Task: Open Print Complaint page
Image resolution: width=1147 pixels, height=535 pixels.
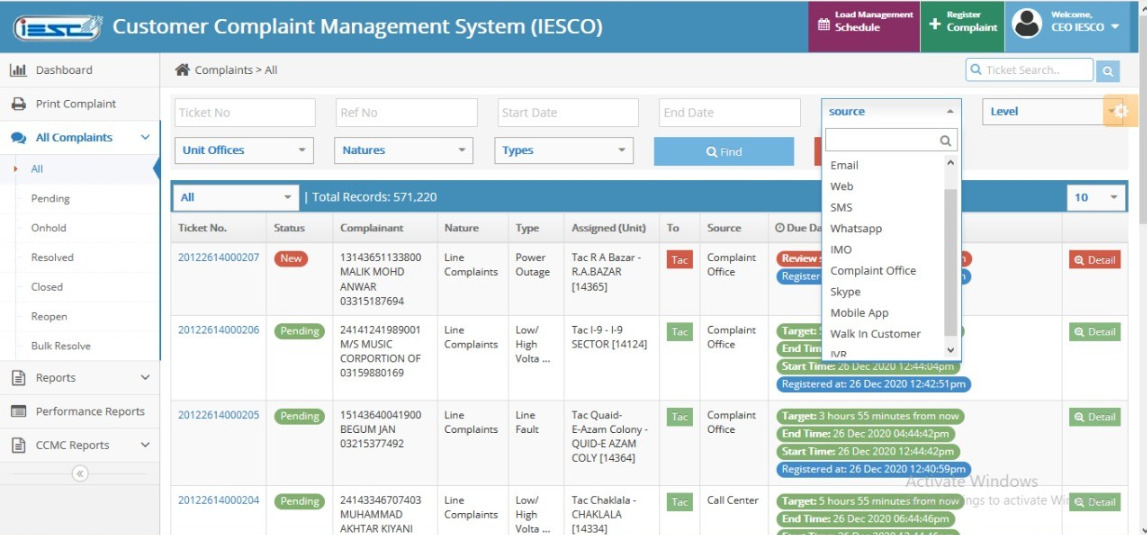Action: click(80, 104)
